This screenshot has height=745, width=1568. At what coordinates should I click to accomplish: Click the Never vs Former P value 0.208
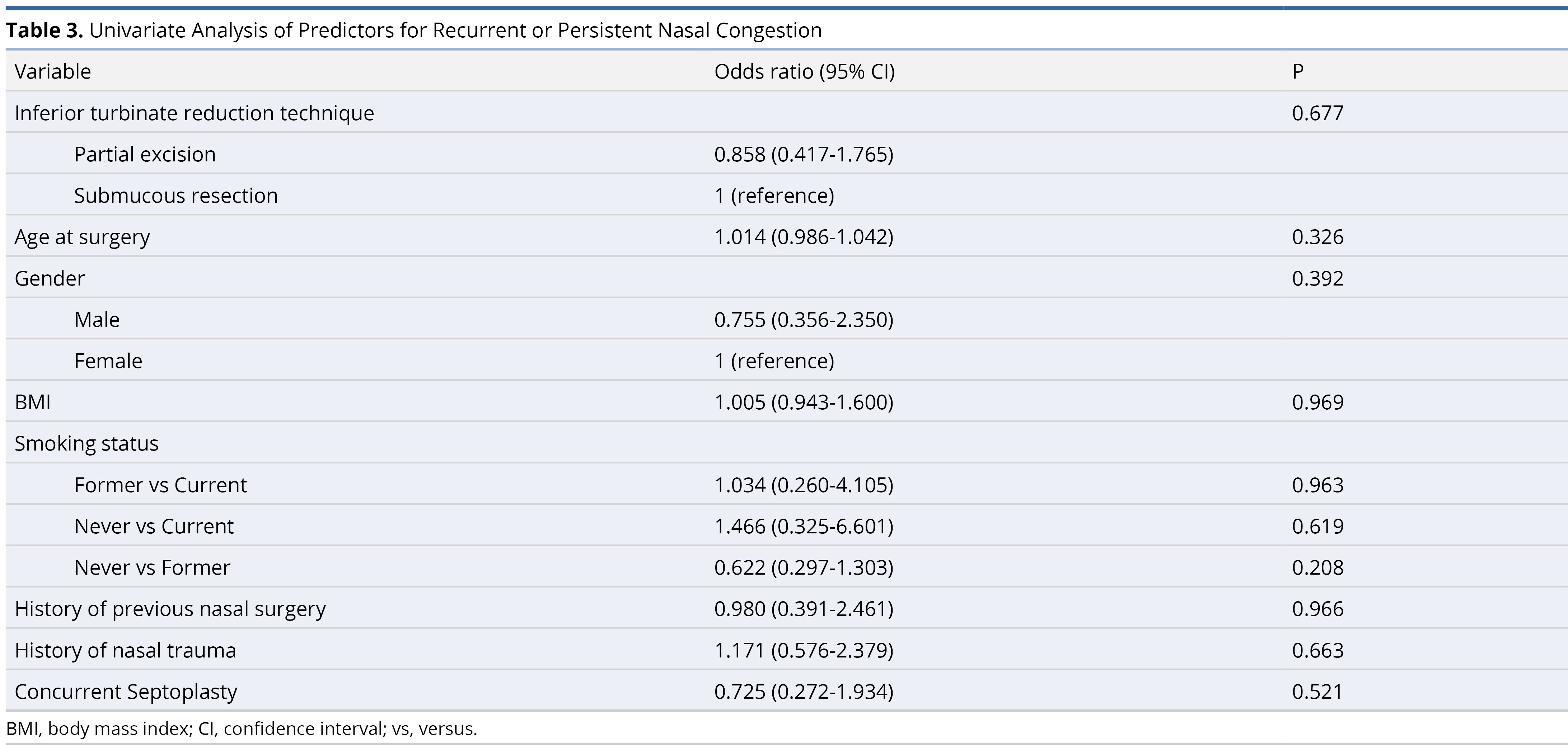pos(1317,568)
